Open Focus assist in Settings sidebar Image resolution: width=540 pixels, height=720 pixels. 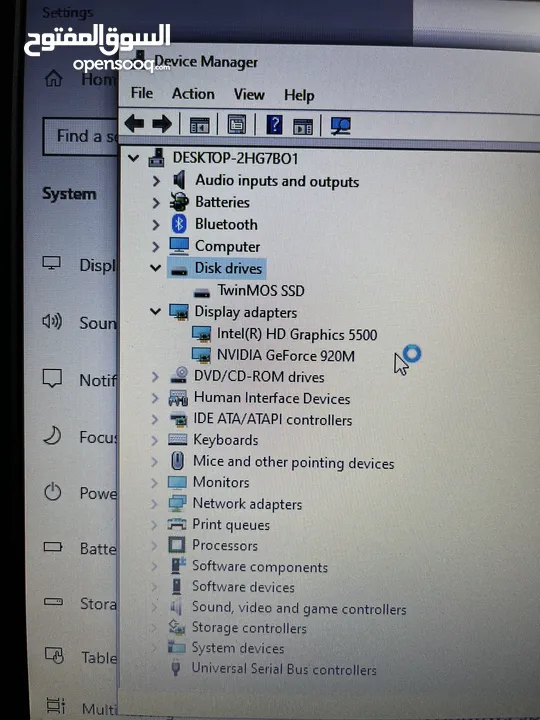79,436
